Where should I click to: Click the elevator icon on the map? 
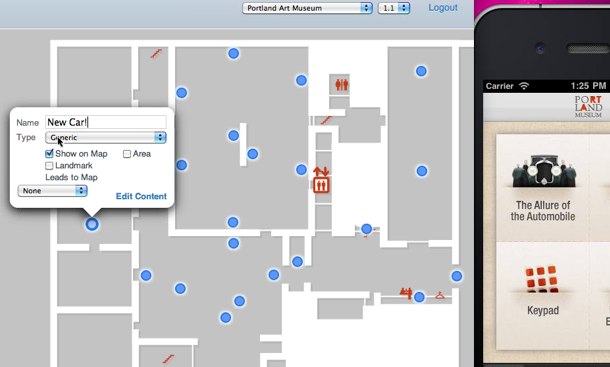[x=321, y=180]
